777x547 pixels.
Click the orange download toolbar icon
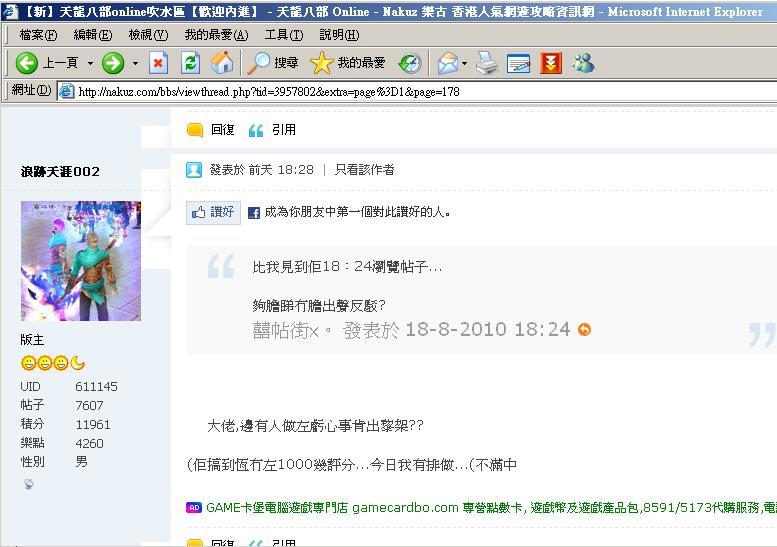pyautogui.click(x=551, y=63)
